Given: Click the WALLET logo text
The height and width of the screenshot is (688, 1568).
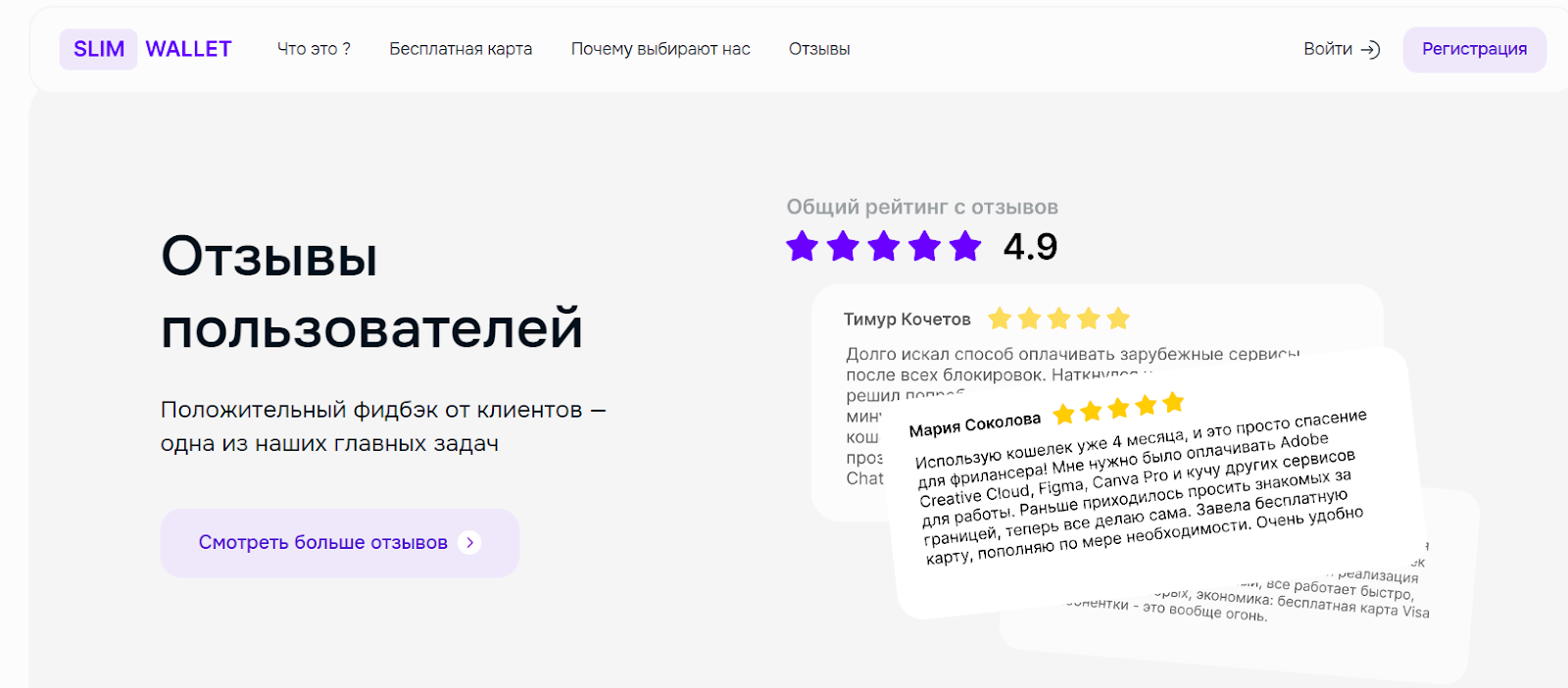Looking at the screenshot, I should pyautogui.click(x=188, y=49).
